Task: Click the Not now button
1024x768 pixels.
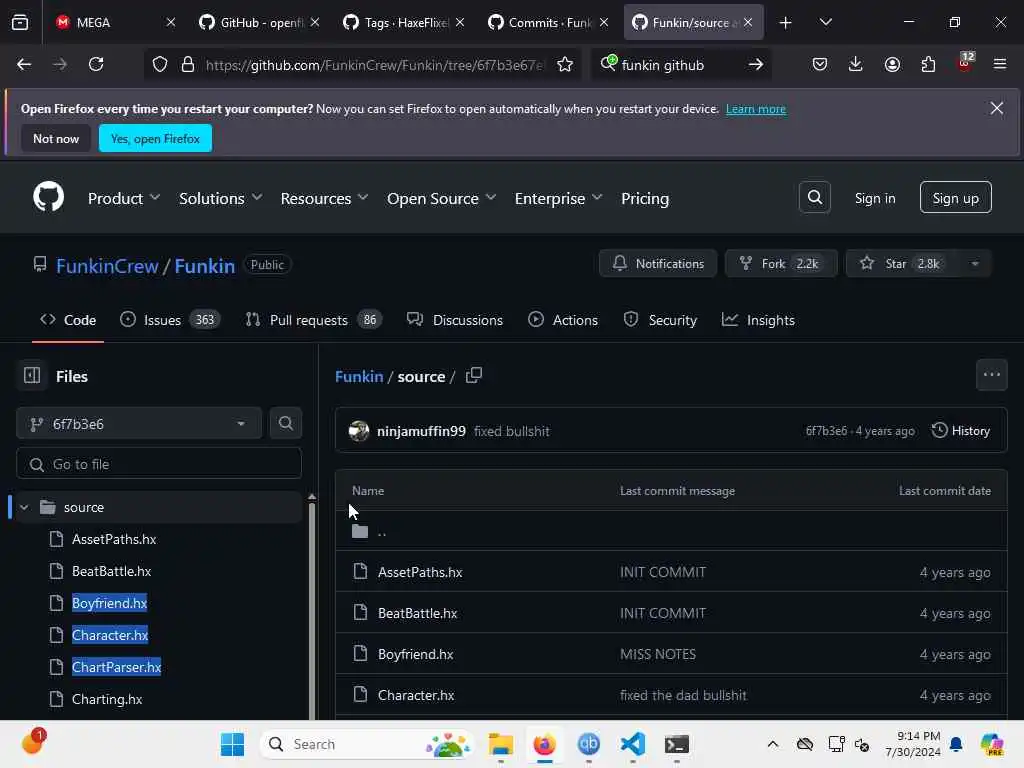Action: point(56,138)
